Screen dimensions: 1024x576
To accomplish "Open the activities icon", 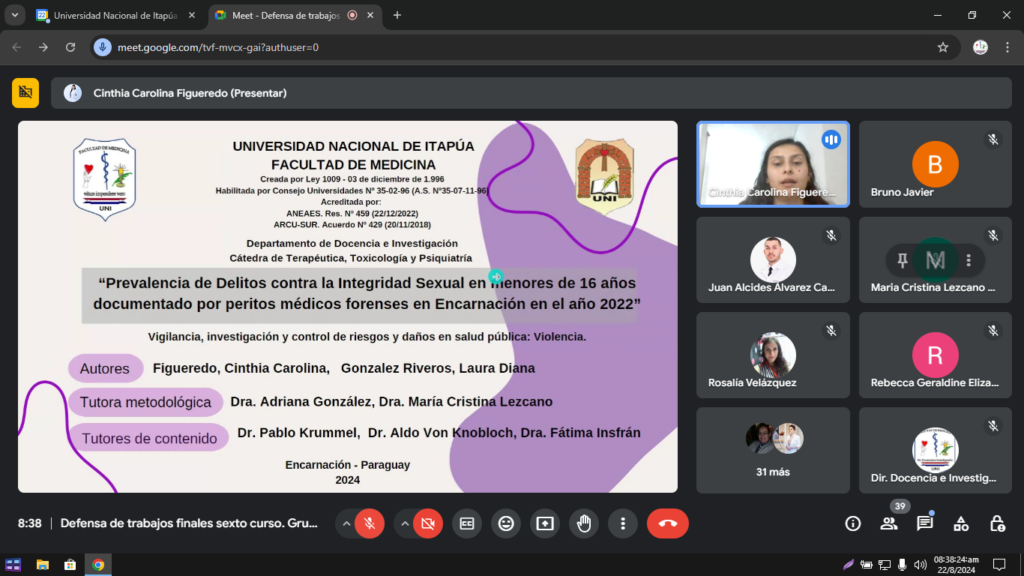I will [x=961, y=523].
